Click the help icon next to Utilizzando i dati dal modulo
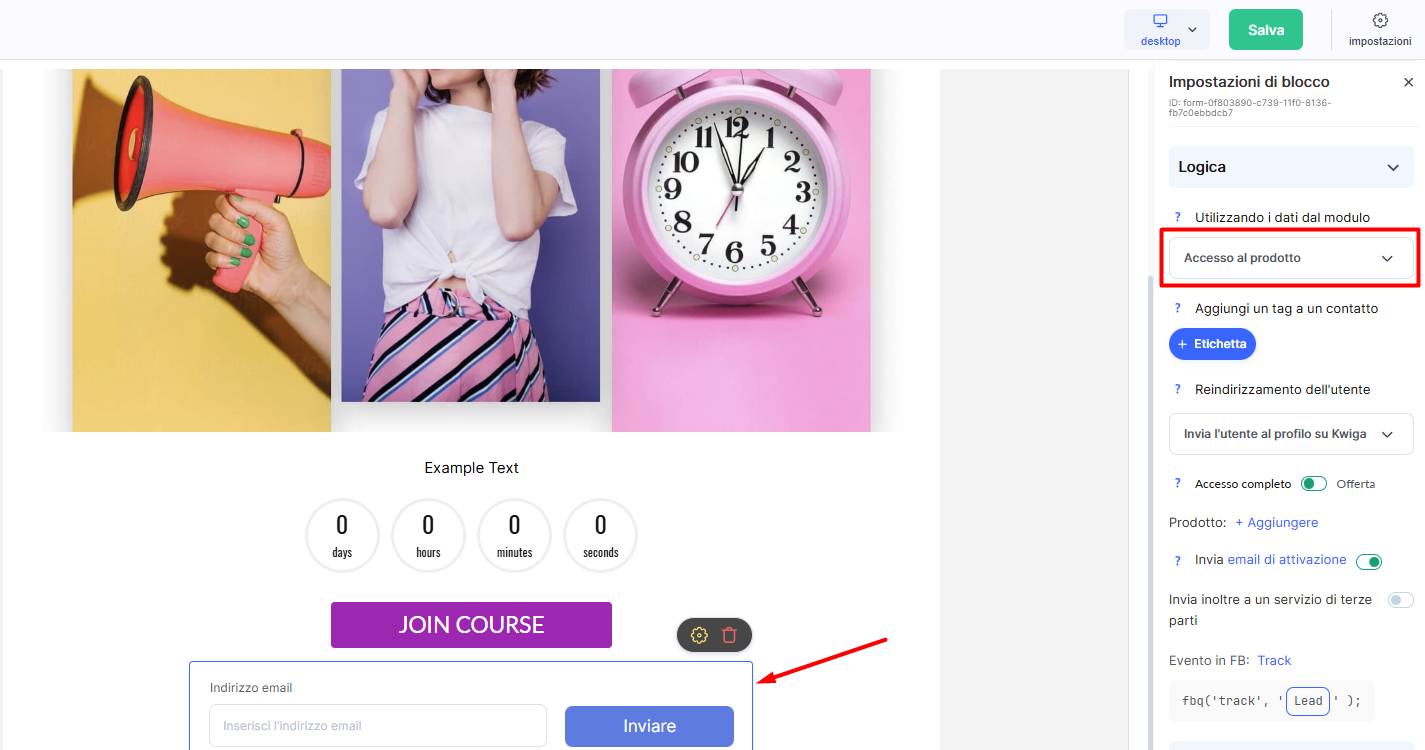 1178,217
